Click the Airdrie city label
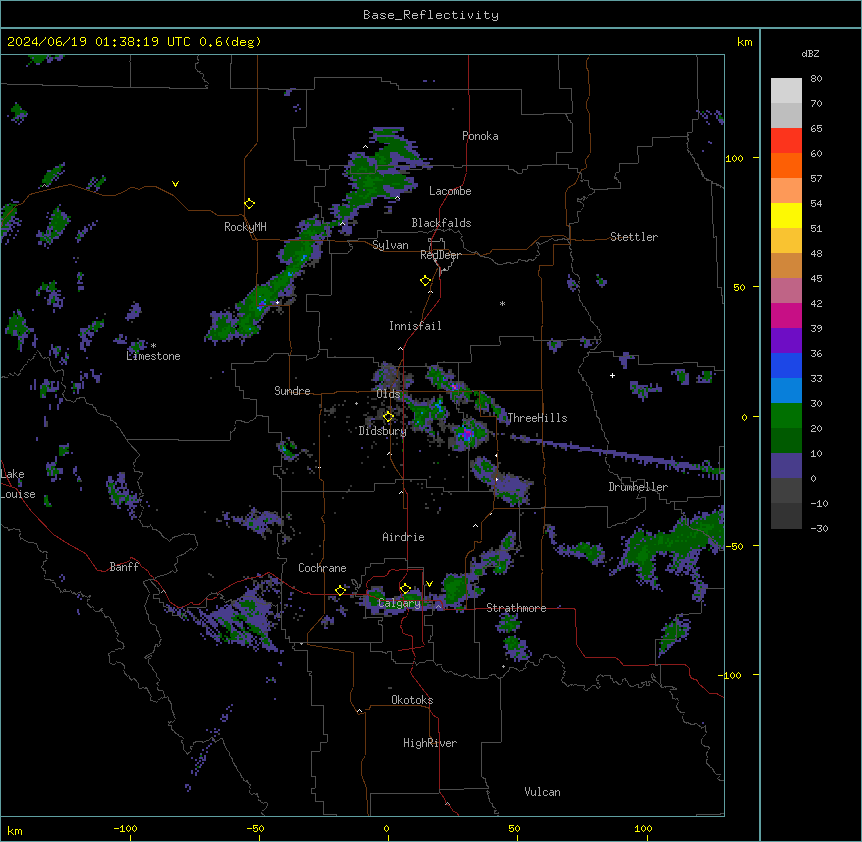The height and width of the screenshot is (842, 862). tap(404, 537)
